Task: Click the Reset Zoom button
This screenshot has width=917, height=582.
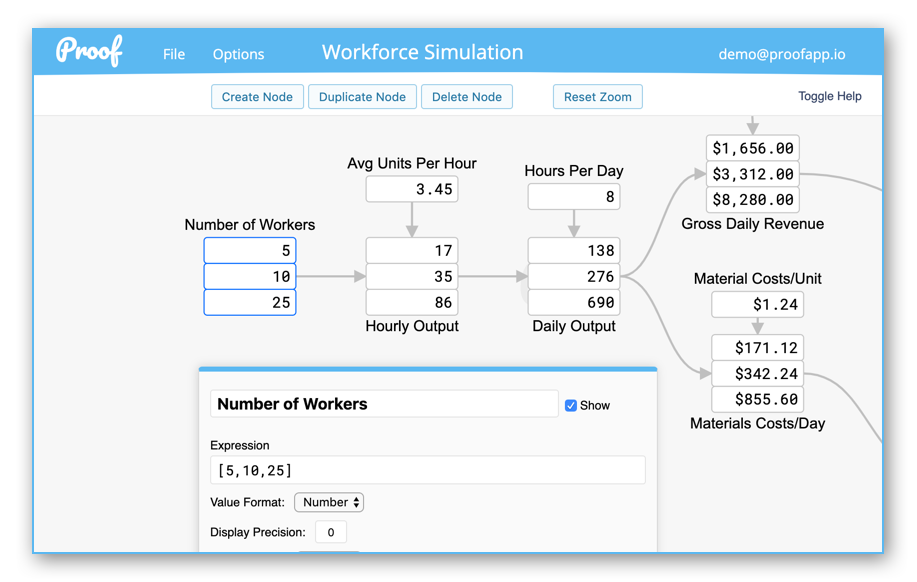Action: click(598, 97)
